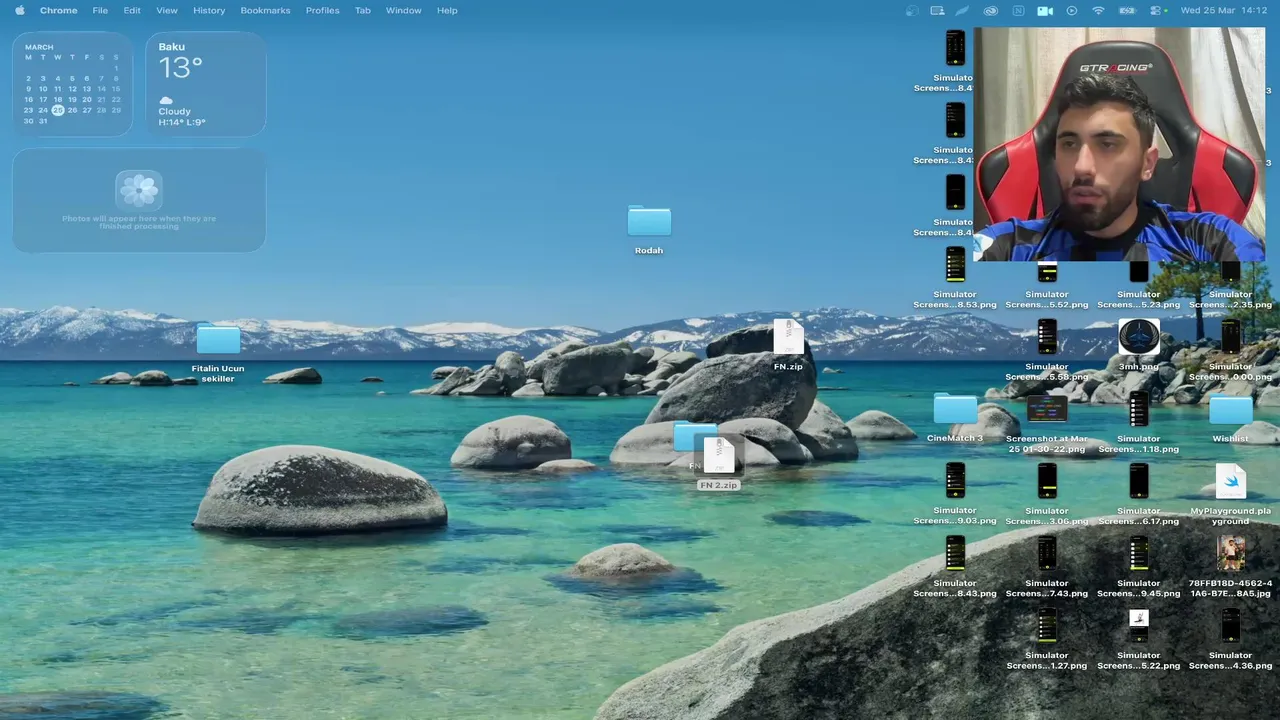
Task: Select Screenshot at Mar 25 01-30-22.png file
Action: [x=1047, y=409]
